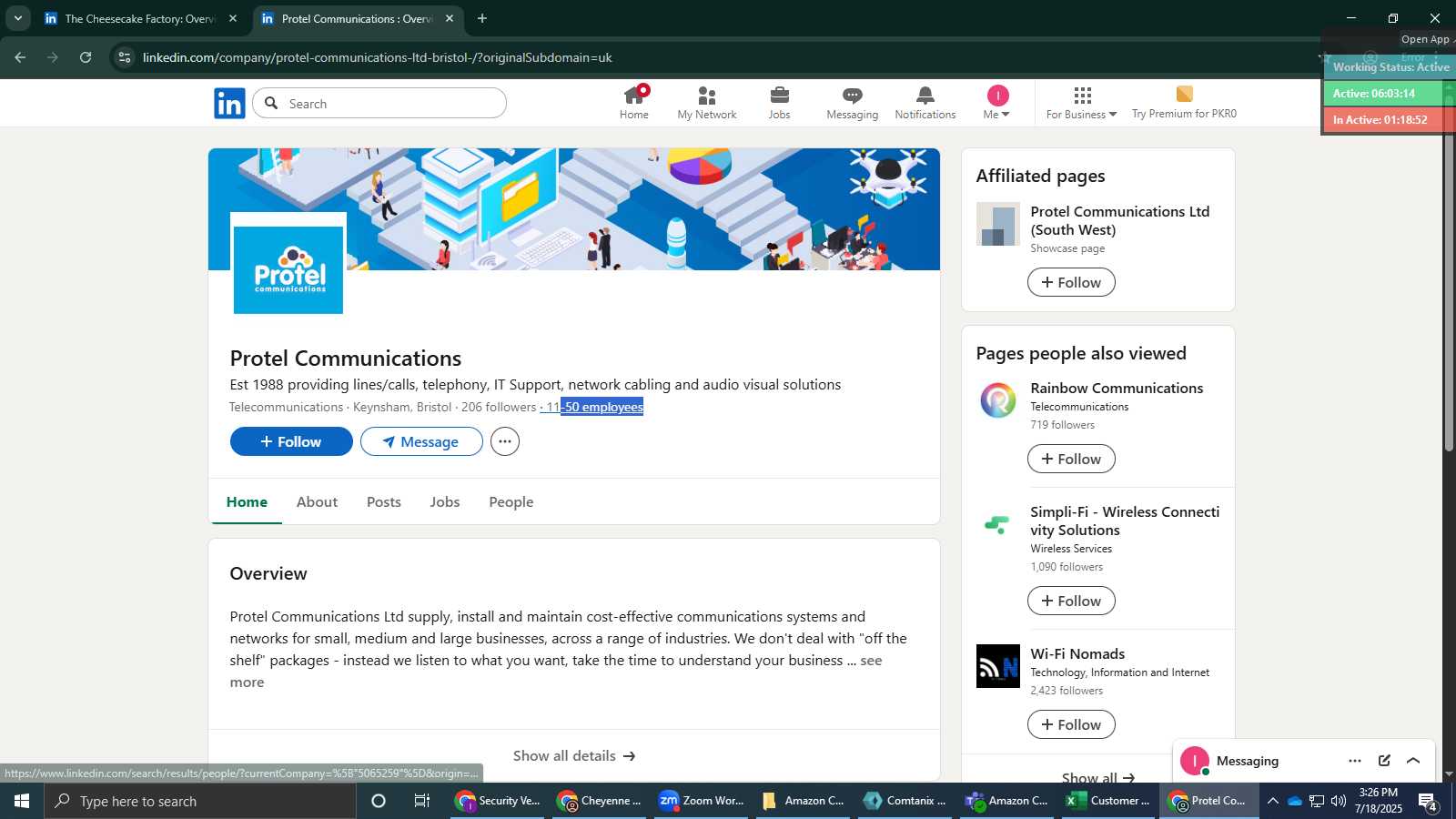Open Cortana circle icon
The width and height of the screenshot is (1456, 819).
pyautogui.click(x=379, y=801)
